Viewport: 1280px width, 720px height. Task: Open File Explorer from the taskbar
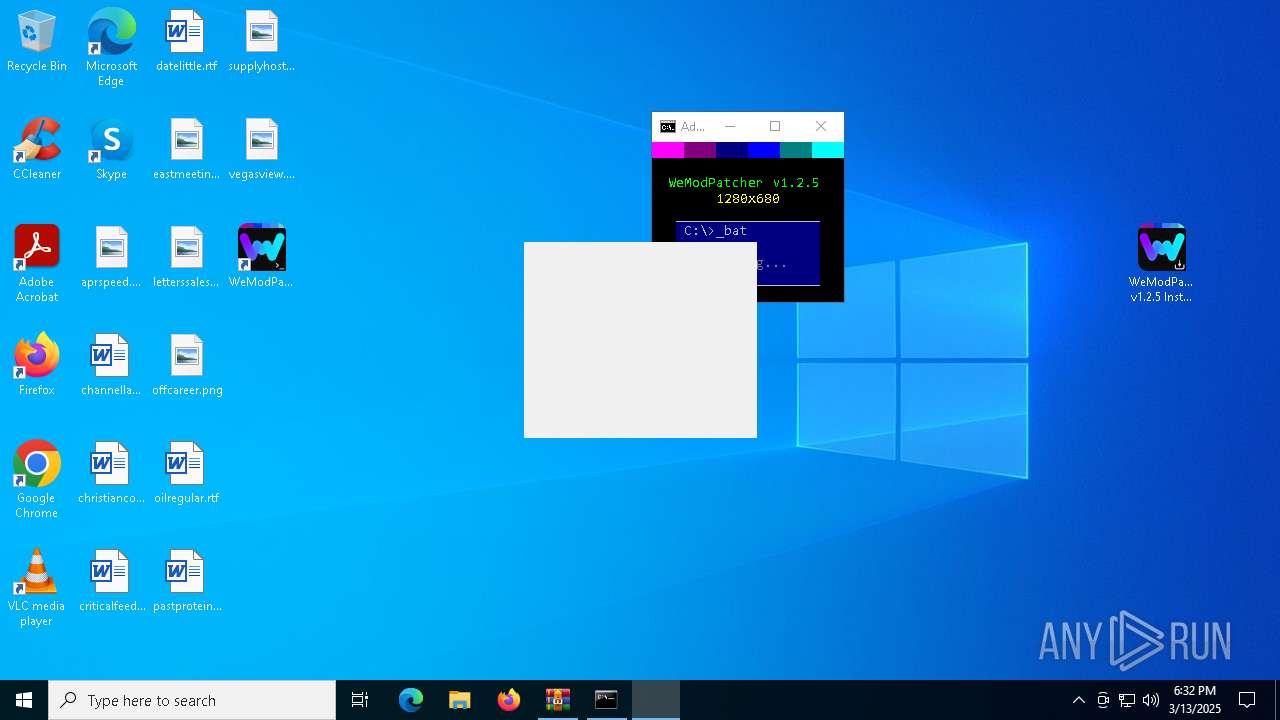(459, 700)
